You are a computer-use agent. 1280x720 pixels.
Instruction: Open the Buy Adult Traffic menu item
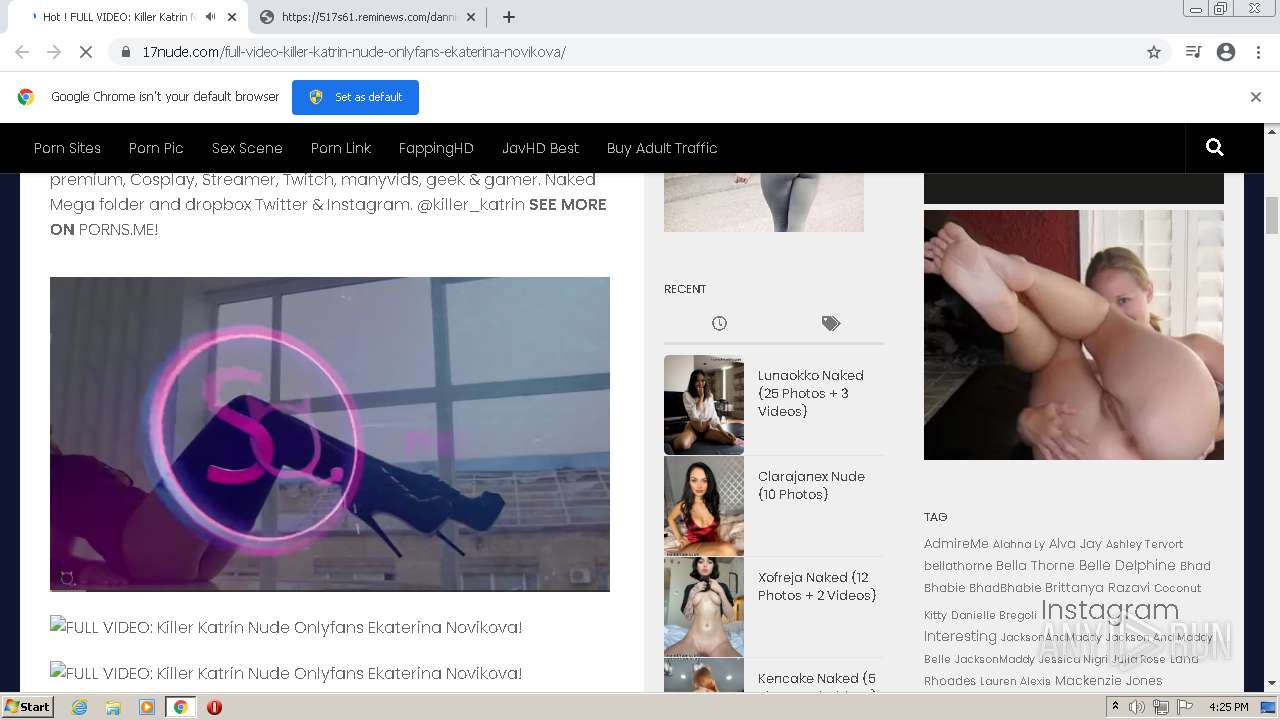[662, 148]
